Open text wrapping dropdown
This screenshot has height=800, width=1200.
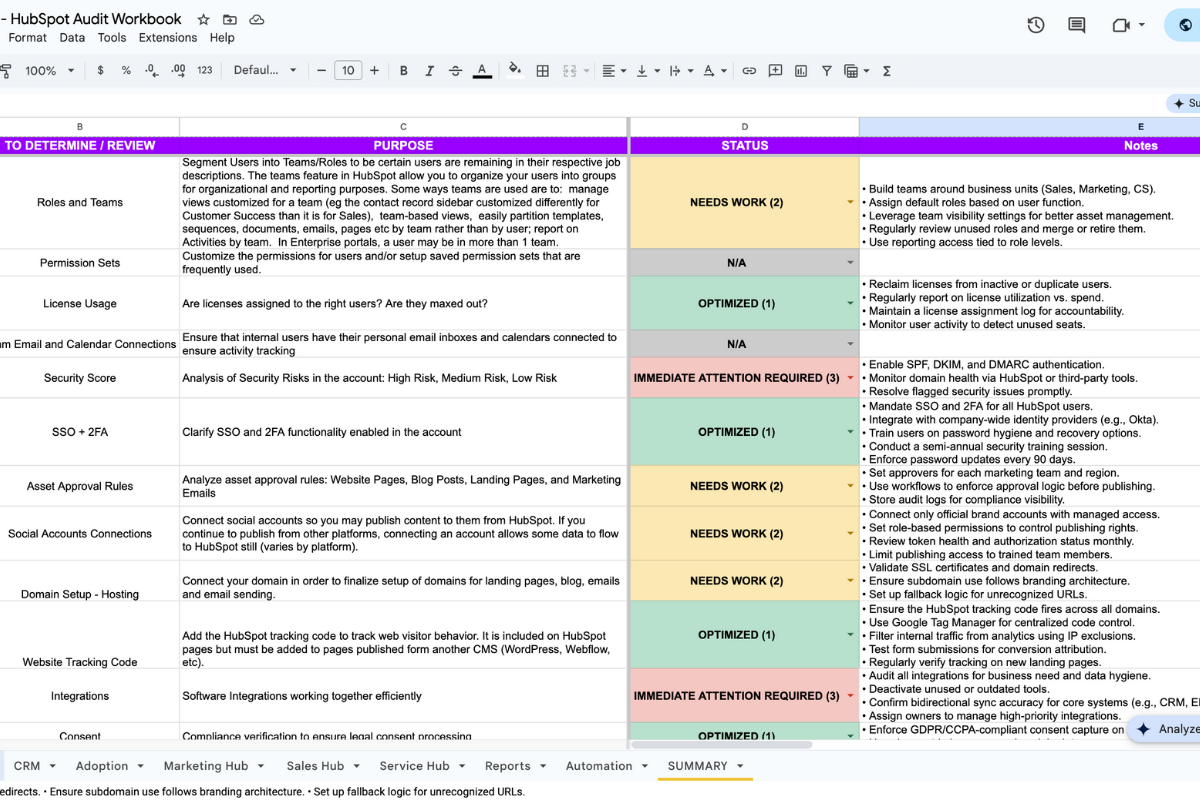point(680,71)
